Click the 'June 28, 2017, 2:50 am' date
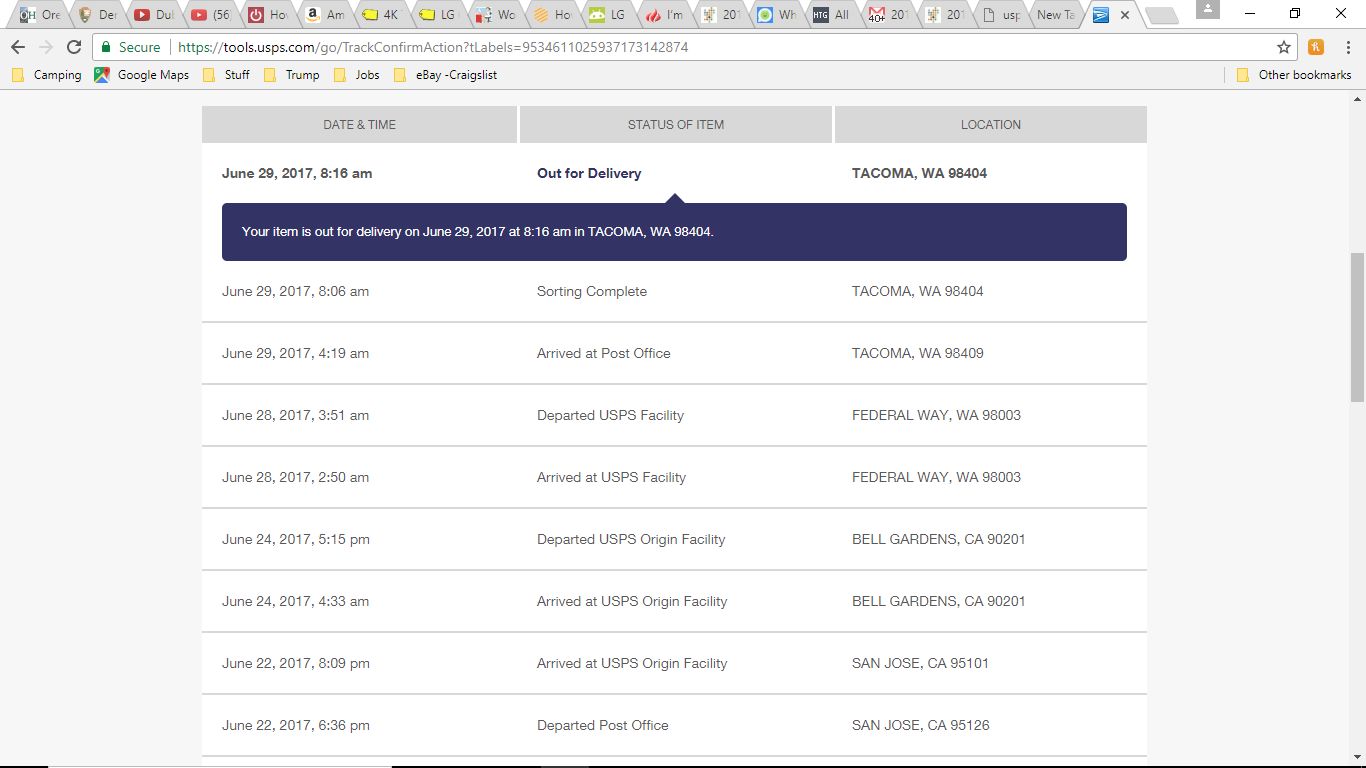Image resolution: width=1366 pixels, height=768 pixels. (295, 477)
